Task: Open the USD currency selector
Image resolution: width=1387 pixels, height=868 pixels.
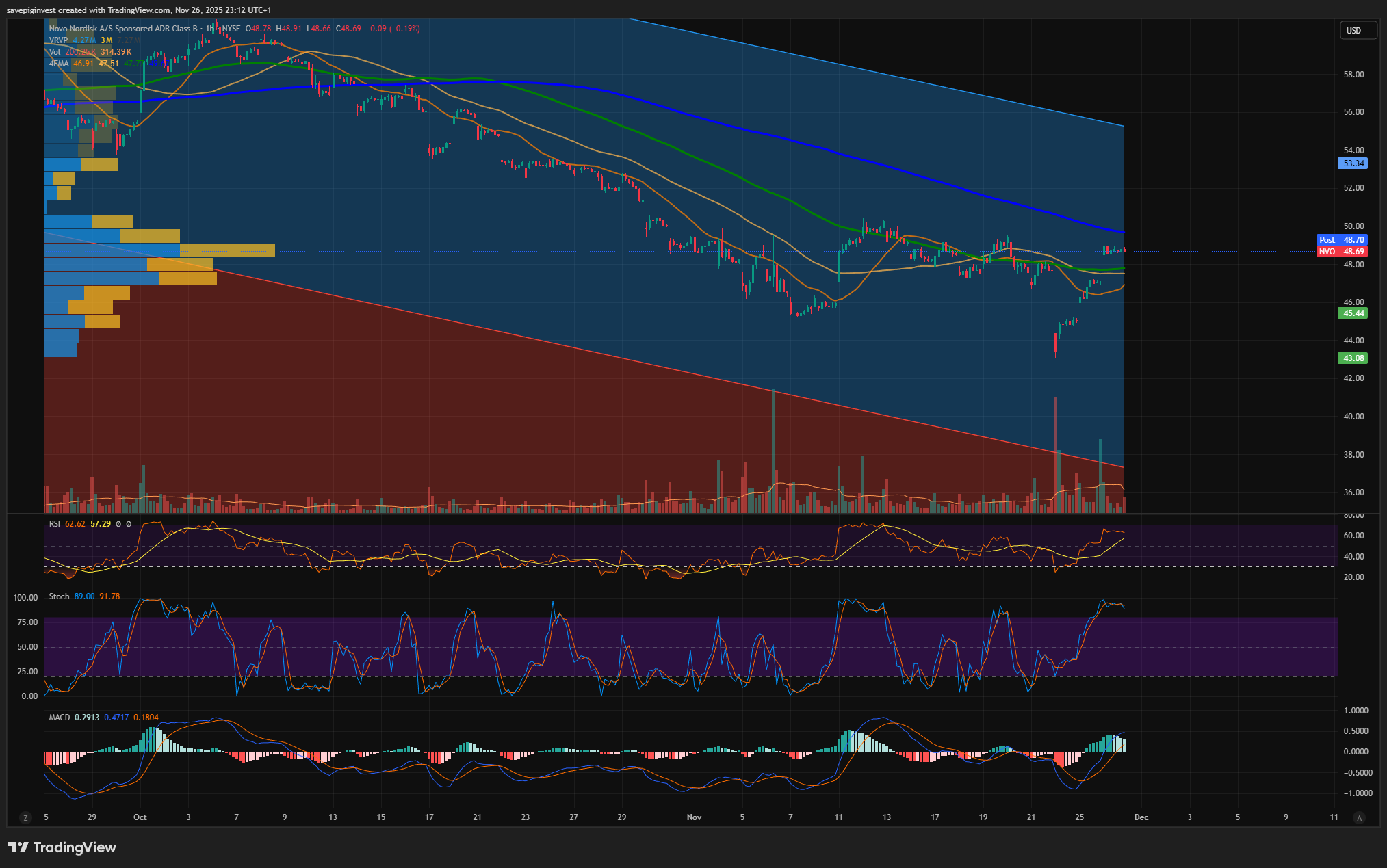Action: click(1357, 31)
